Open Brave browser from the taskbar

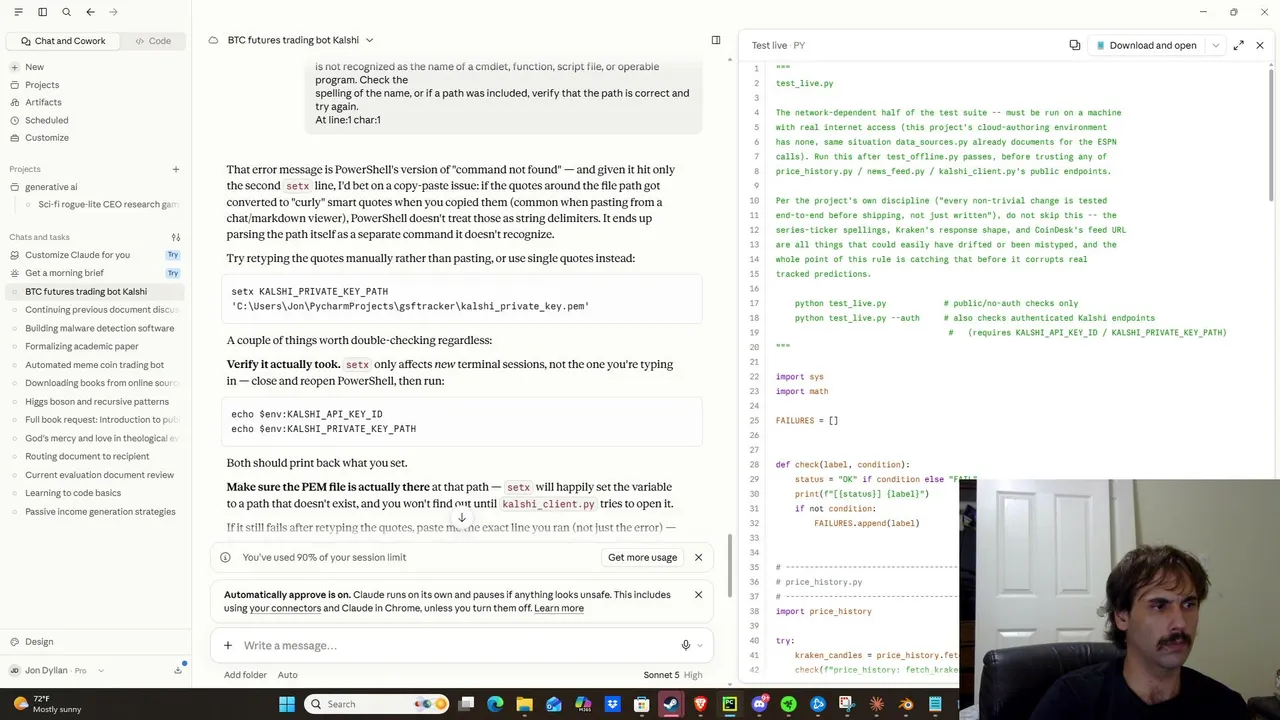point(700,704)
